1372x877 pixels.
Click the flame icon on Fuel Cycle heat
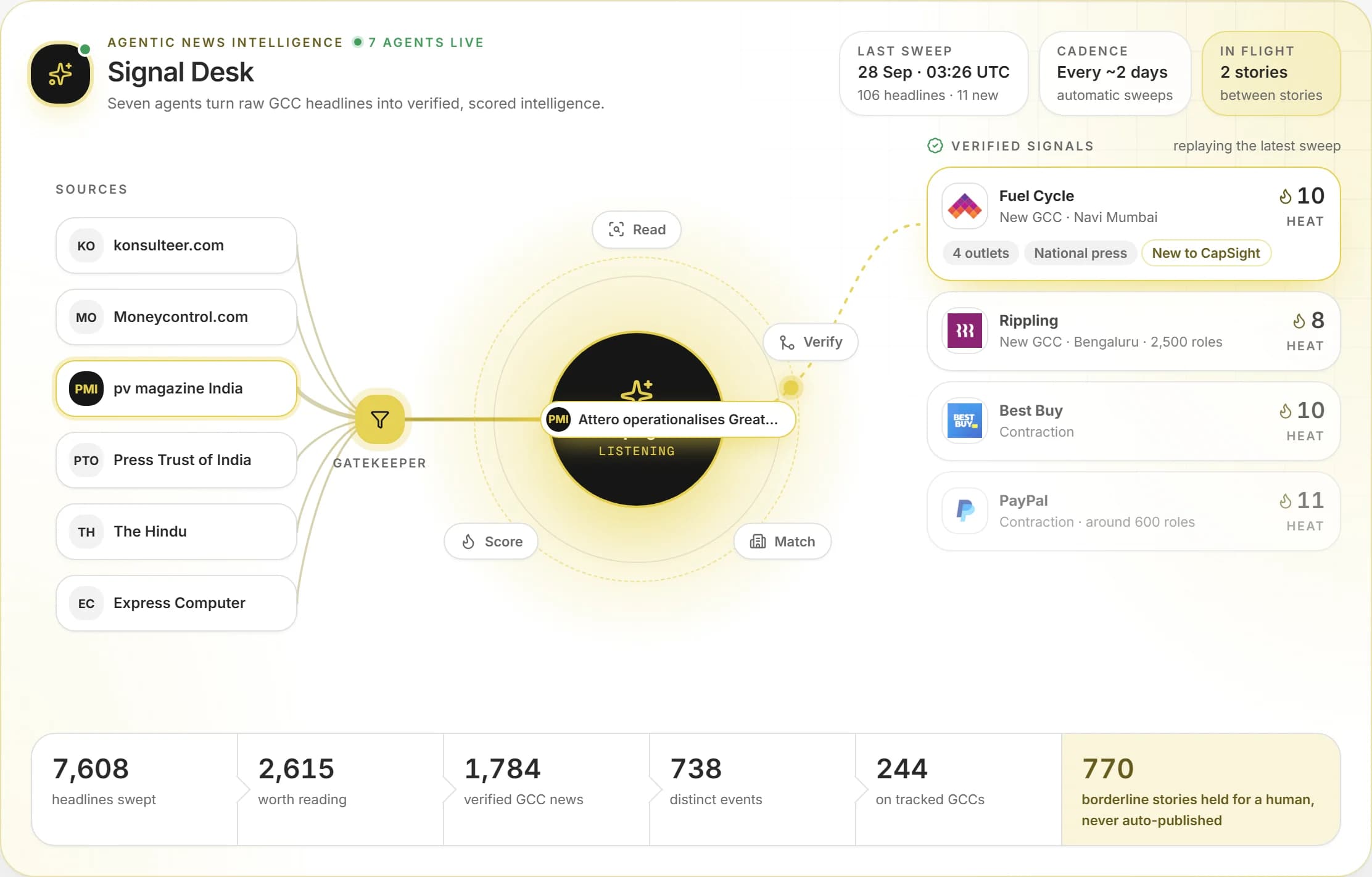pos(1286,196)
